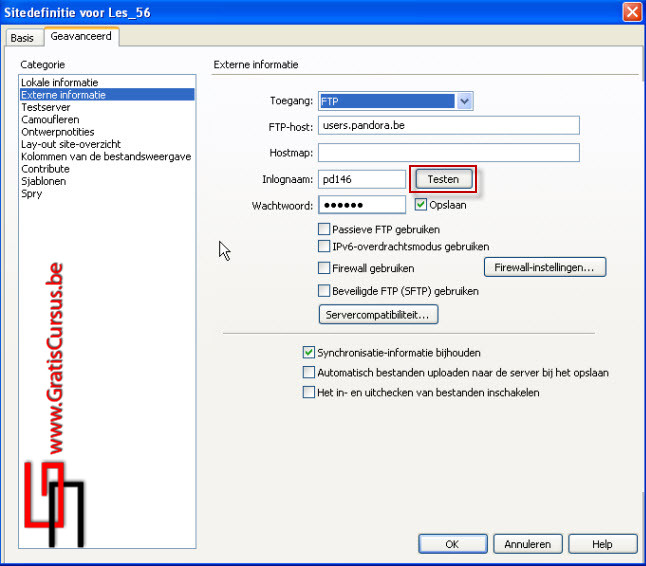Enable automatisch bestanden uploaden bij opslaan

(309, 372)
